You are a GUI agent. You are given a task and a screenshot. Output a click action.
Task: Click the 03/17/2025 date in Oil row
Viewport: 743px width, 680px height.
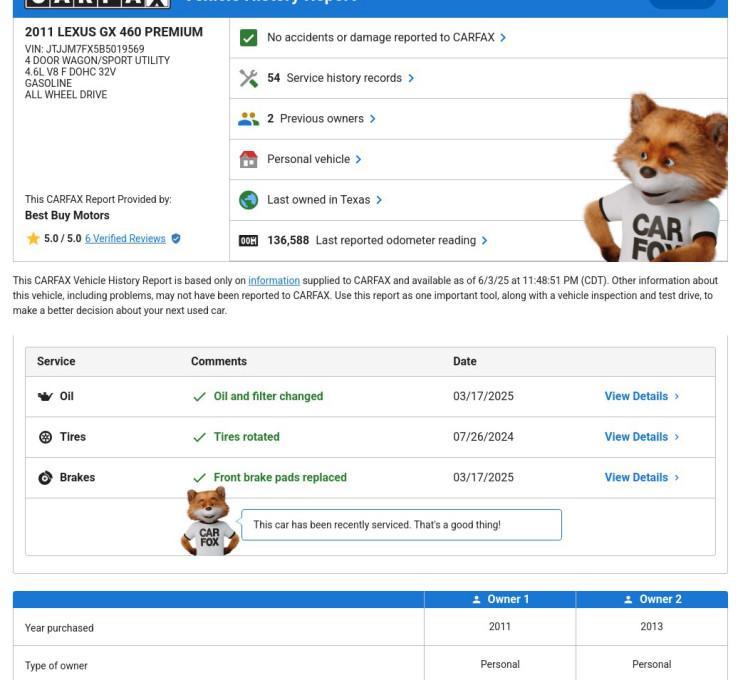(483, 396)
